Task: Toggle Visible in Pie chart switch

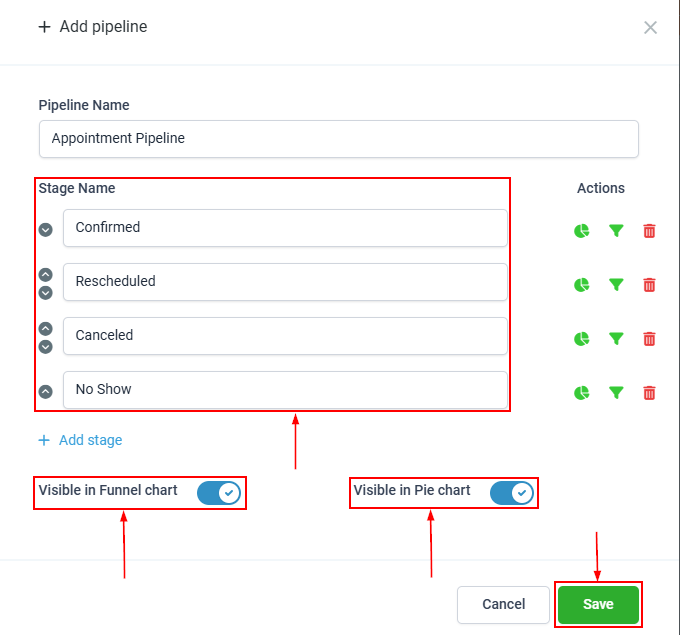Action: tap(511, 492)
